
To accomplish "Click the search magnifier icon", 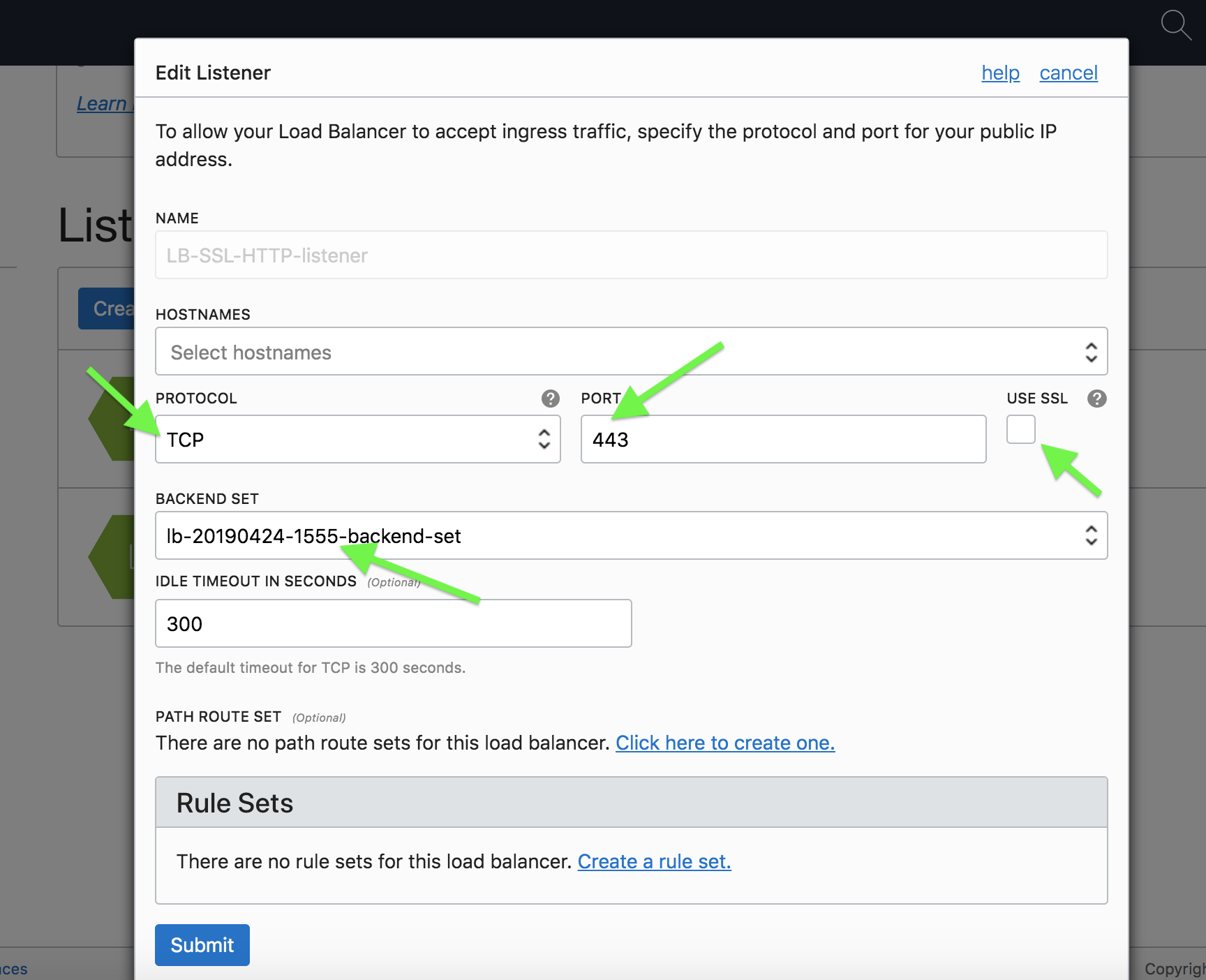I will tap(1175, 24).
